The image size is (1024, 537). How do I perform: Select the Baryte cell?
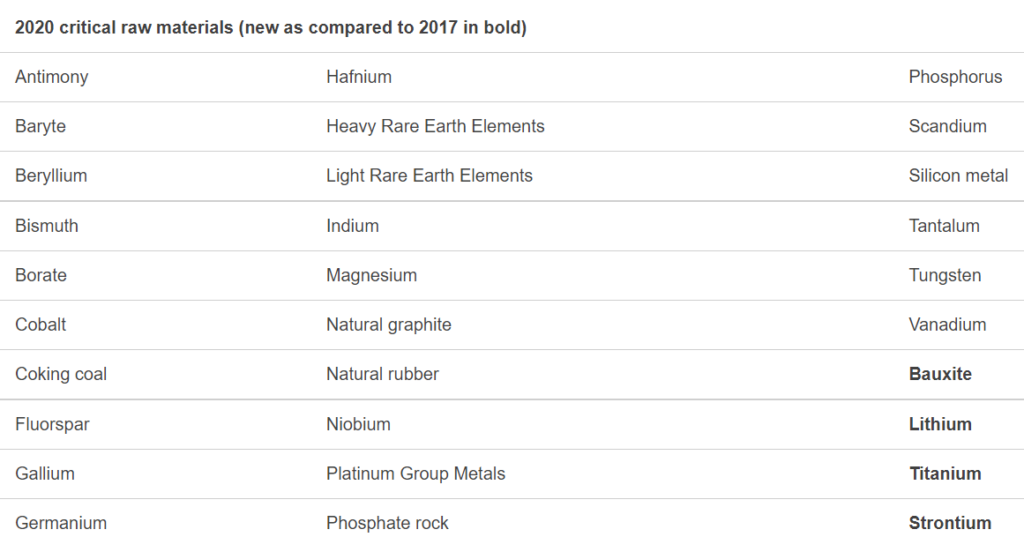click(41, 126)
